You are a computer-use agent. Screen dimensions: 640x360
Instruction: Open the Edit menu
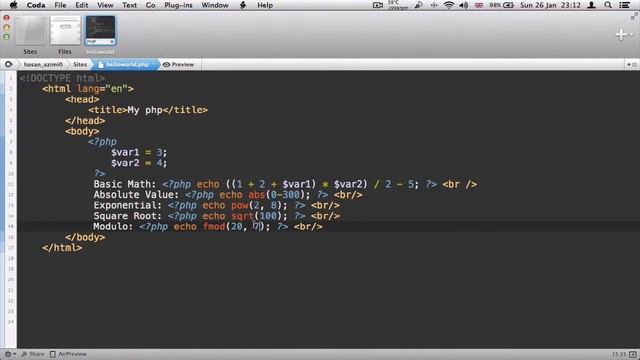pyautogui.click(x=82, y=5)
